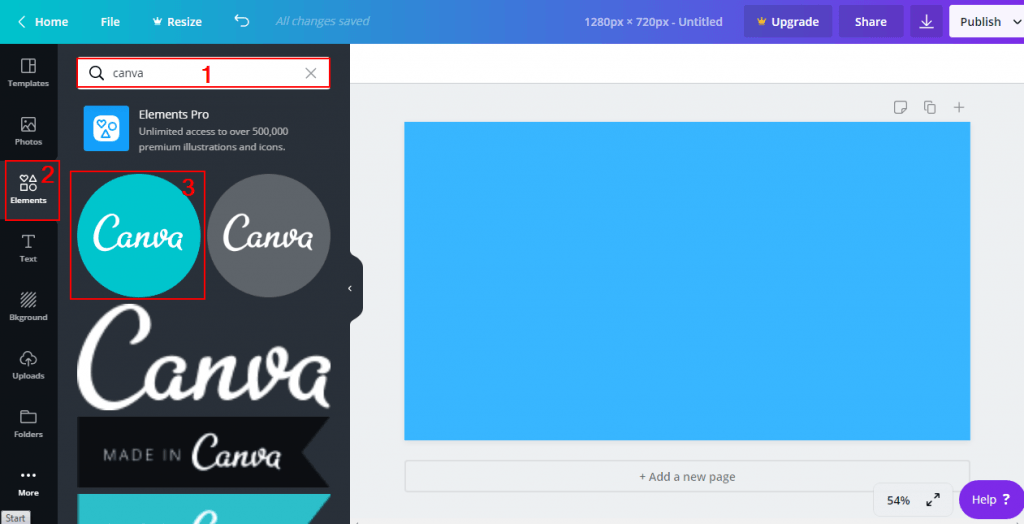This screenshot has height=524, width=1024.
Task: Click the search input field containing canva
Action: (203, 73)
